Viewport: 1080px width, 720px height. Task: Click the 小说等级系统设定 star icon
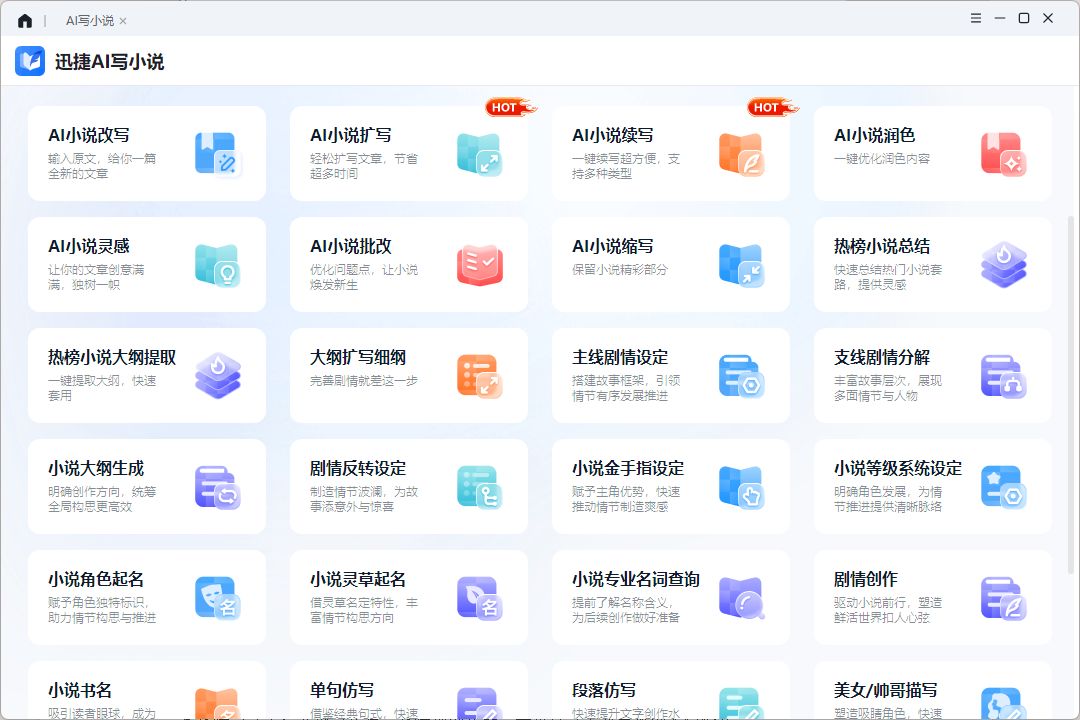1003,486
